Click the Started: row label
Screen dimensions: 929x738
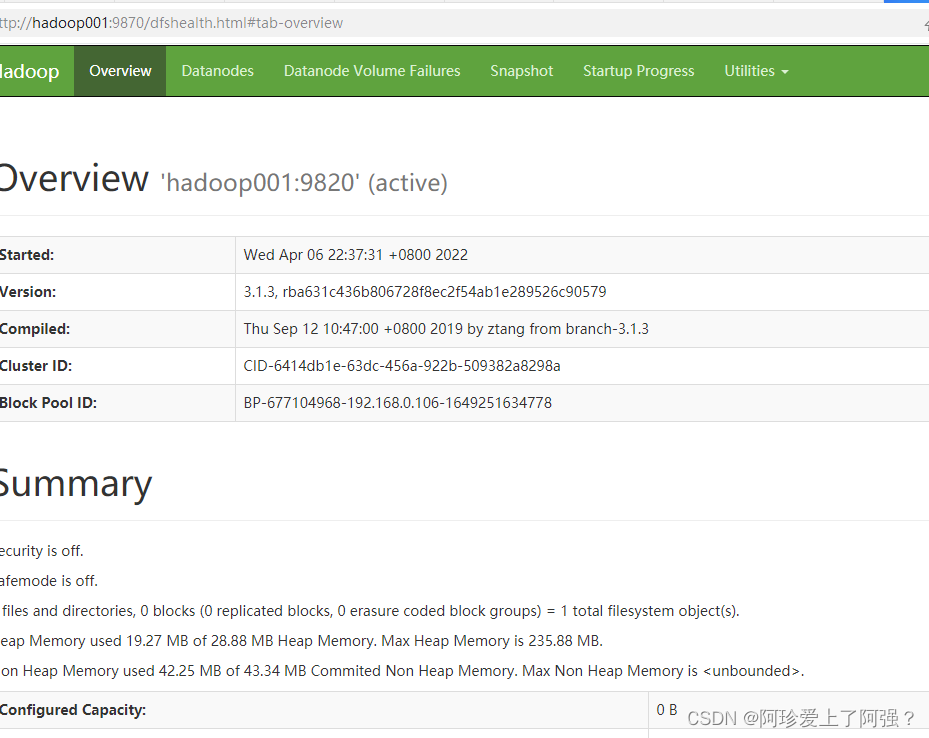pyautogui.click(x=27, y=255)
